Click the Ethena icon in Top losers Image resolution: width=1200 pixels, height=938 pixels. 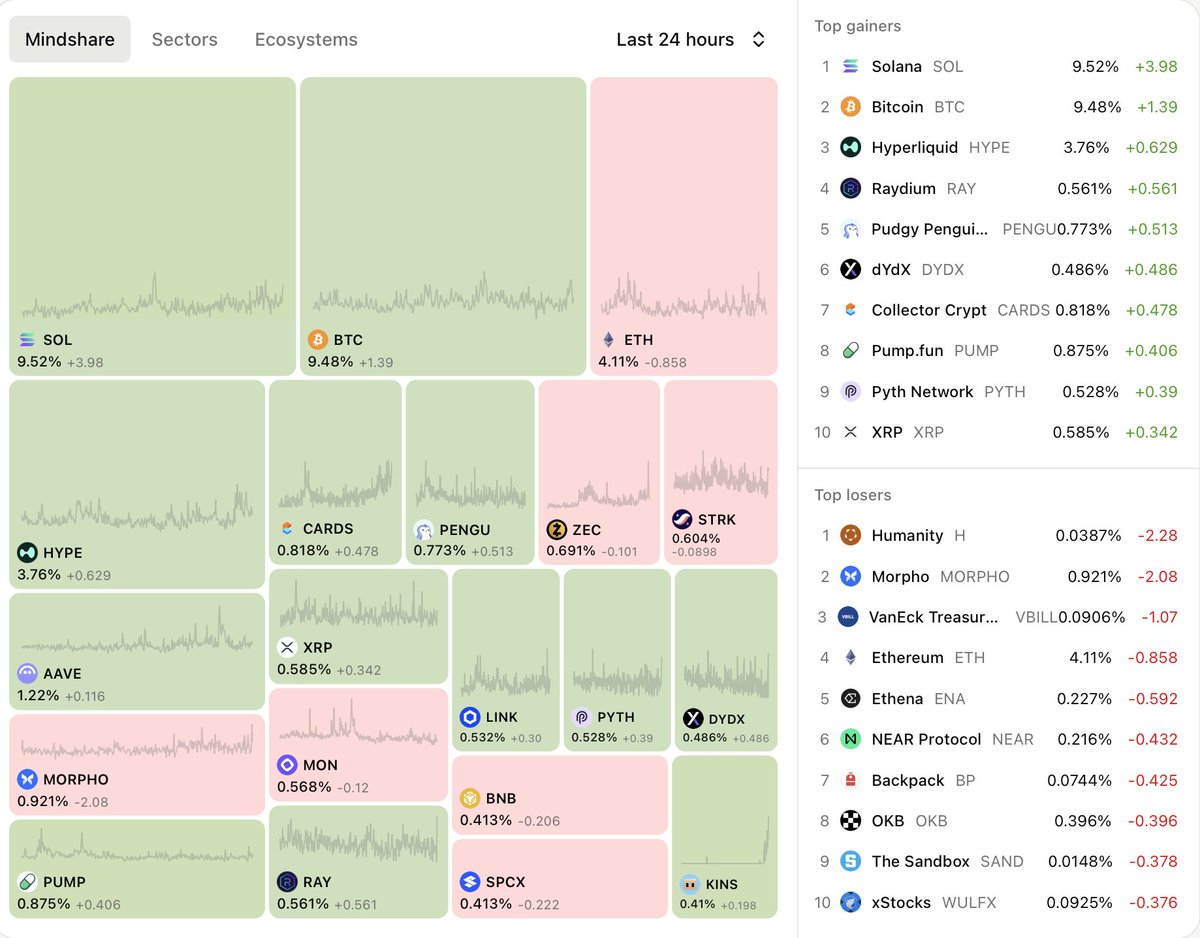pyautogui.click(x=850, y=698)
